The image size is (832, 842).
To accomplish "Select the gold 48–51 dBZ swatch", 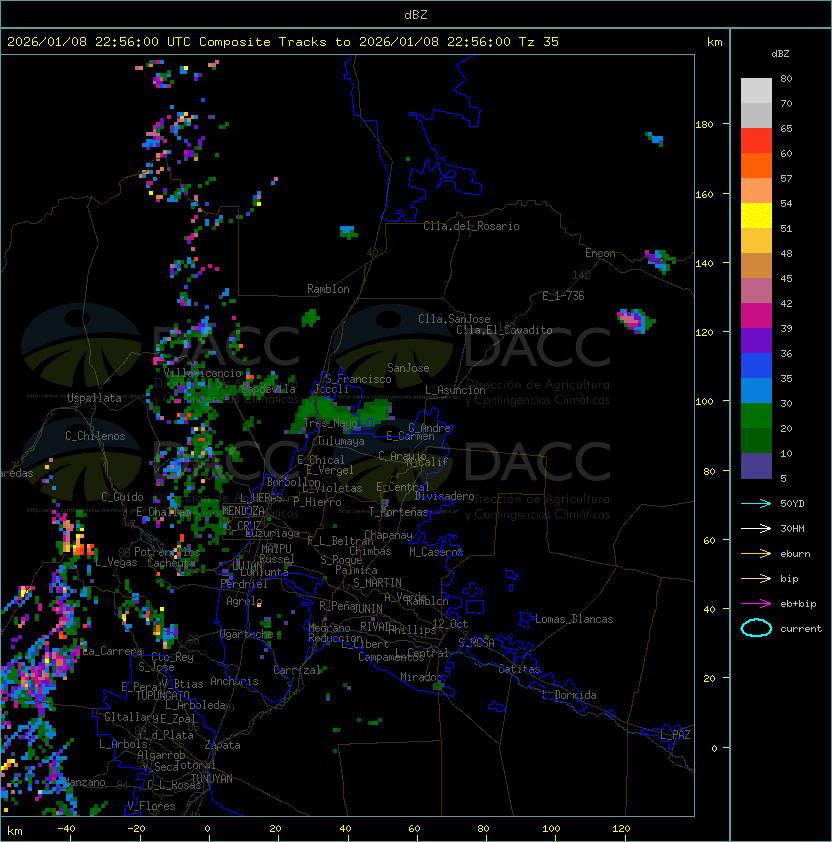I will pos(756,241).
